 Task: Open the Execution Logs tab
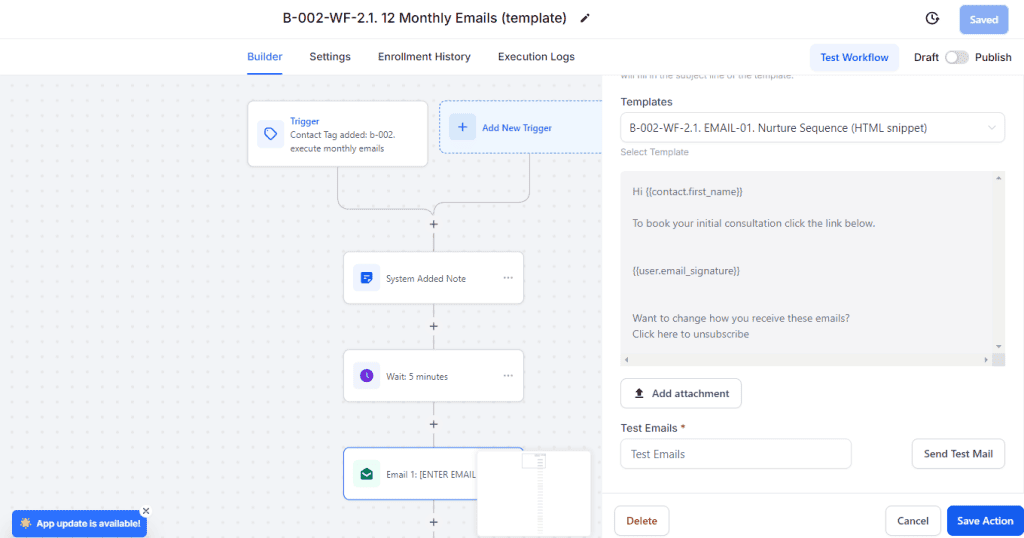coord(536,57)
